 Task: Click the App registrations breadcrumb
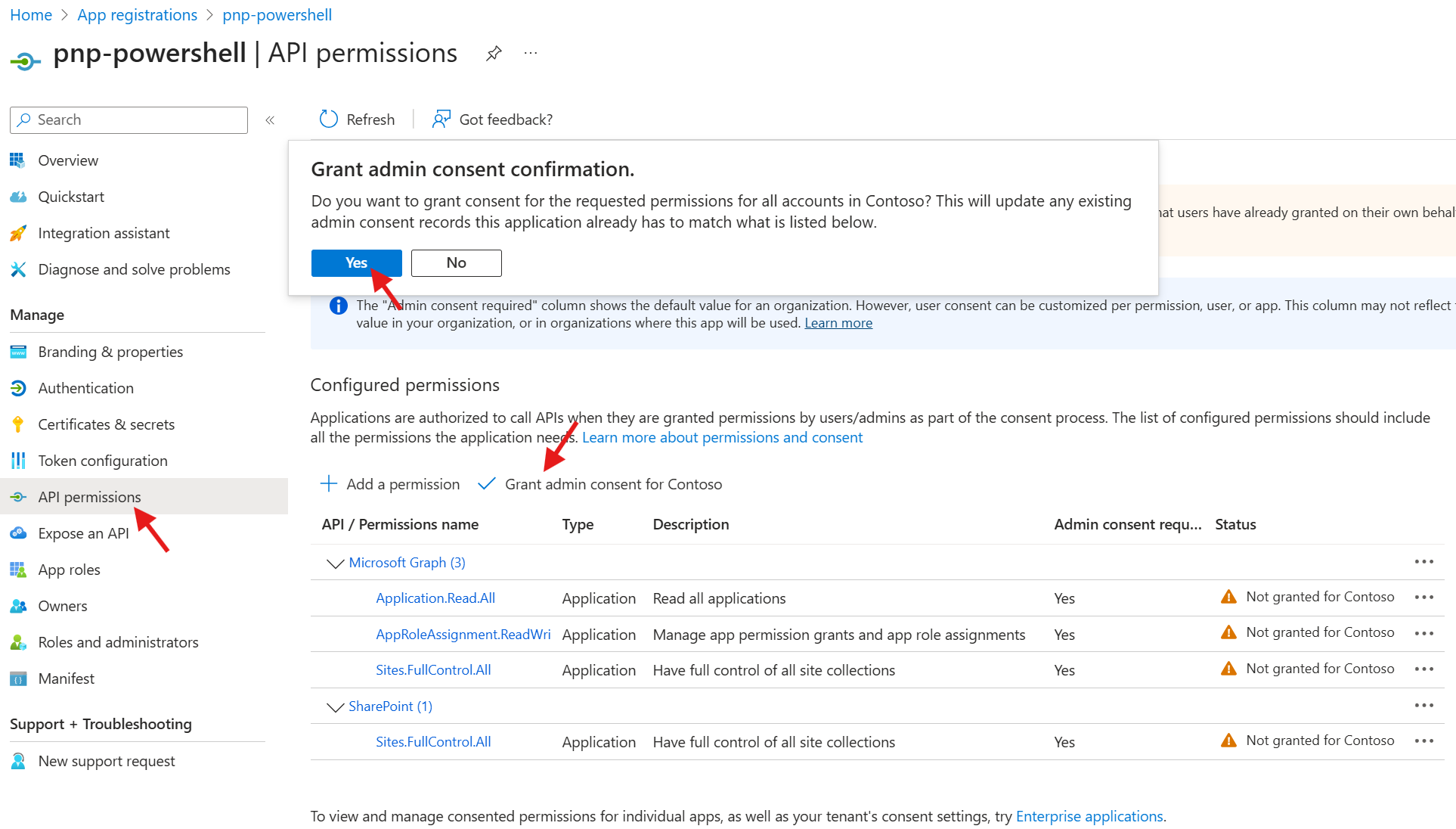(137, 15)
